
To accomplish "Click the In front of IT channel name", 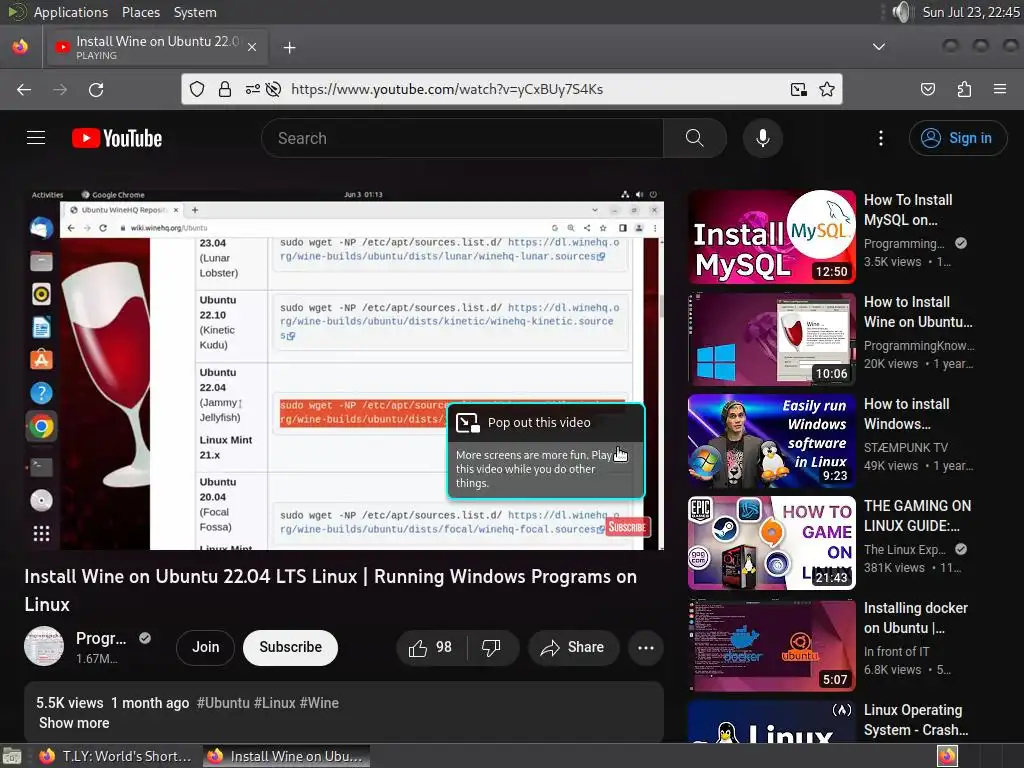I will pos(896,652).
